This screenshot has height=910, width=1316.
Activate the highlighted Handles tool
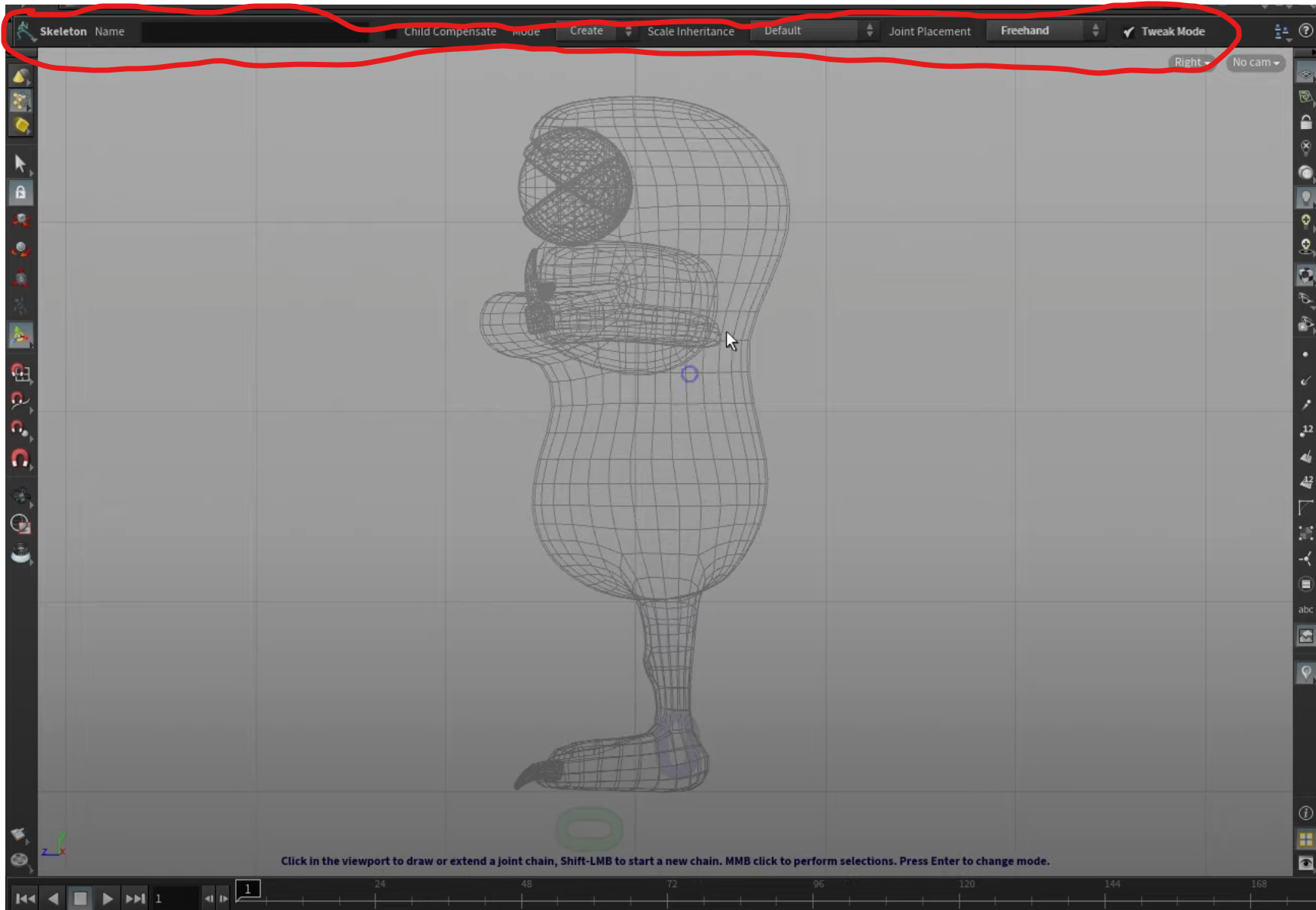[x=21, y=335]
